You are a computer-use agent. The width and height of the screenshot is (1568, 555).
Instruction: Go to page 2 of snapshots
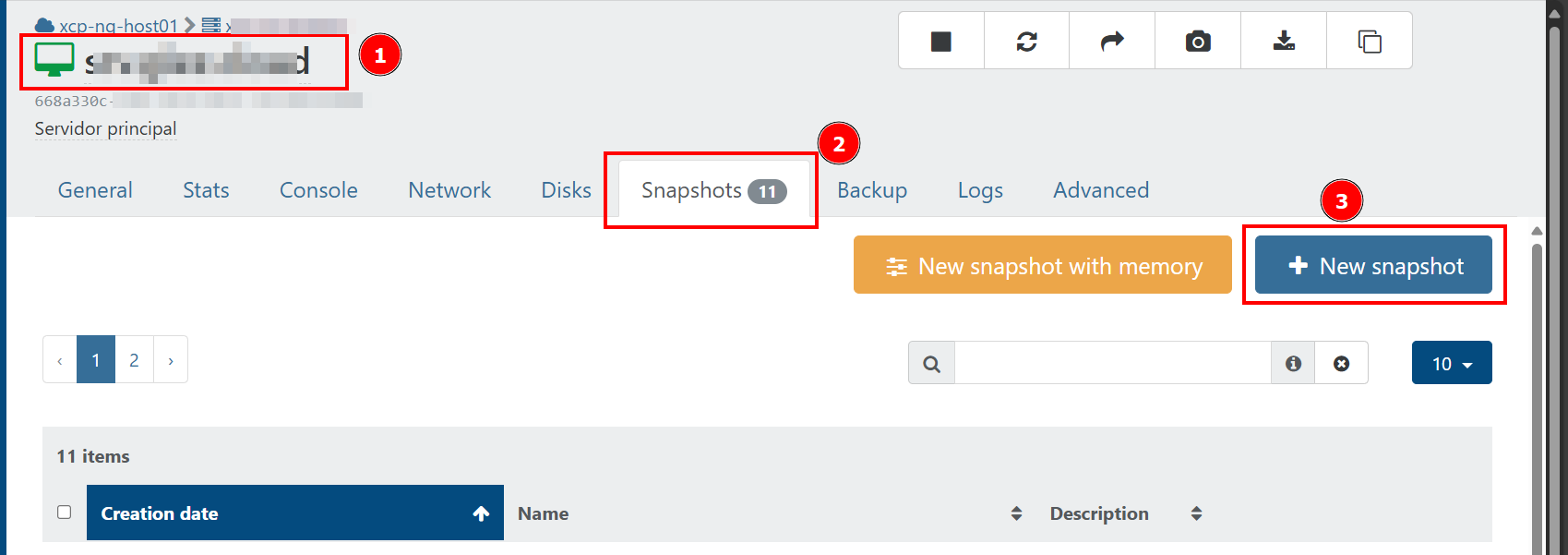134,359
